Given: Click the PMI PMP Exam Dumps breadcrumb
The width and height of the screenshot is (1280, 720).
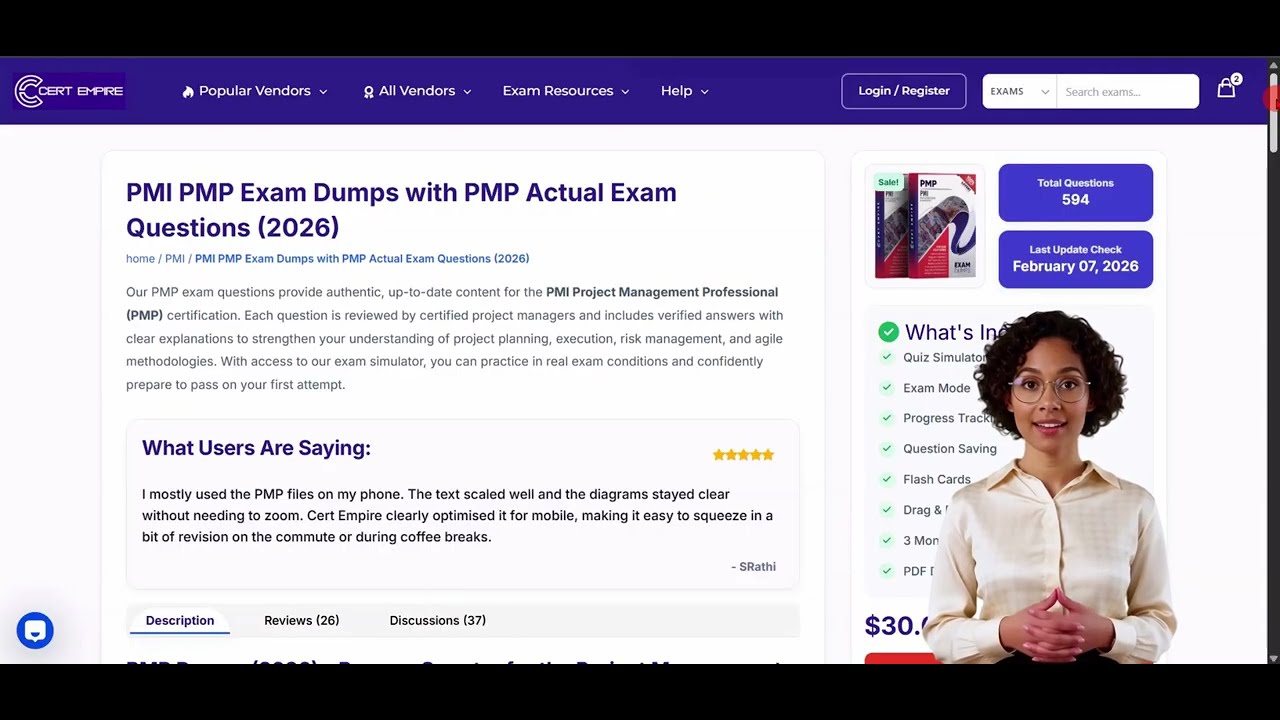Looking at the screenshot, I should pyautogui.click(x=362, y=258).
